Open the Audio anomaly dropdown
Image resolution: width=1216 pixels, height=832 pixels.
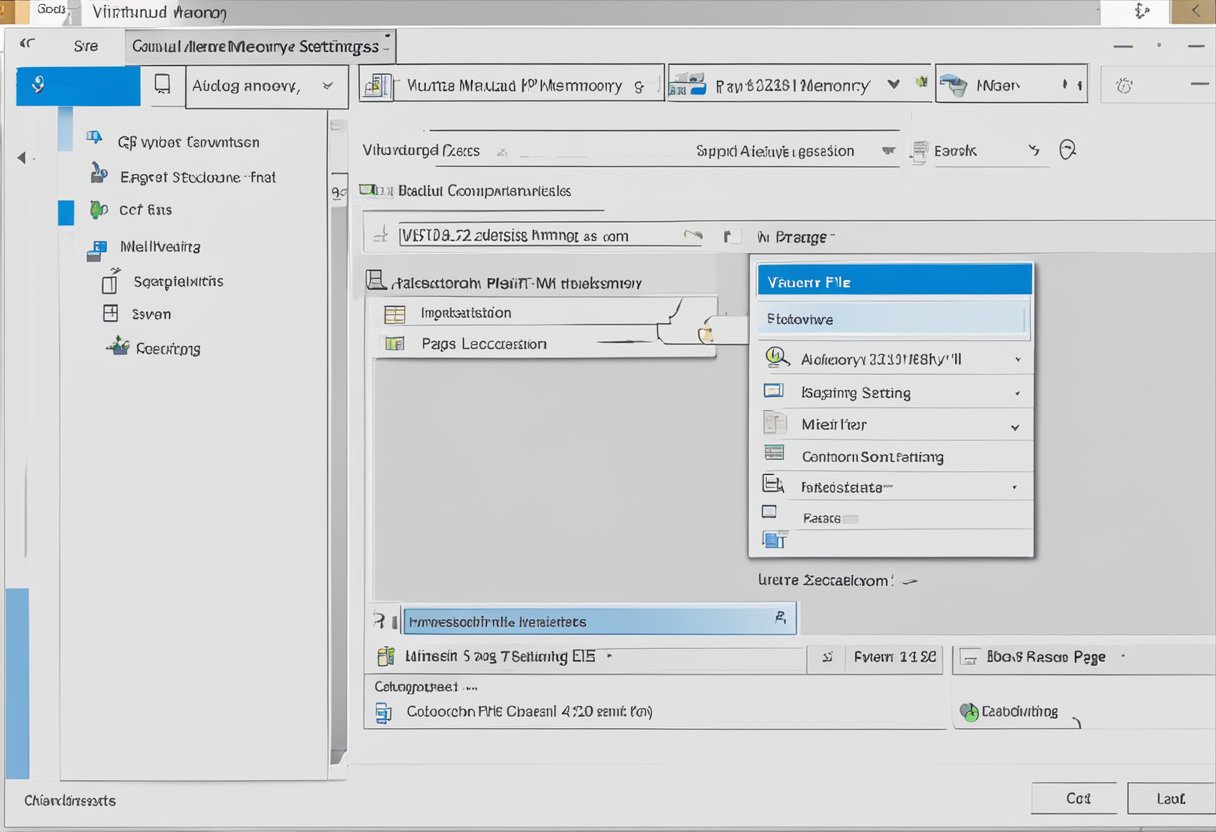click(x=266, y=86)
